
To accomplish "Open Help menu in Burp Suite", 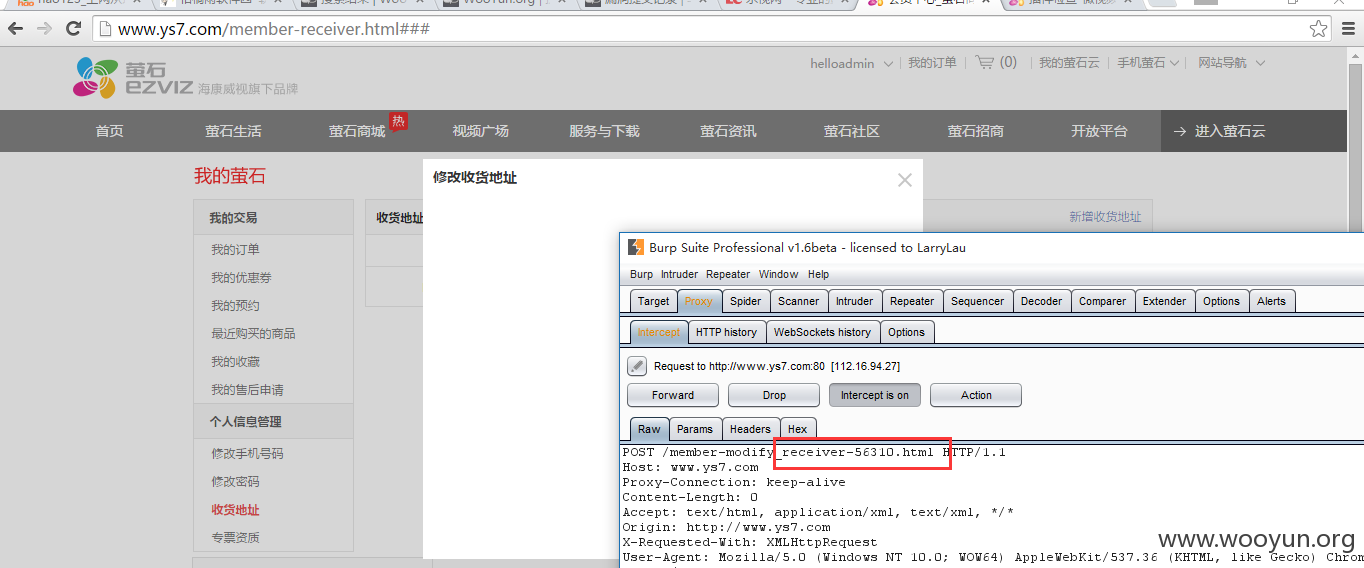I will point(818,274).
